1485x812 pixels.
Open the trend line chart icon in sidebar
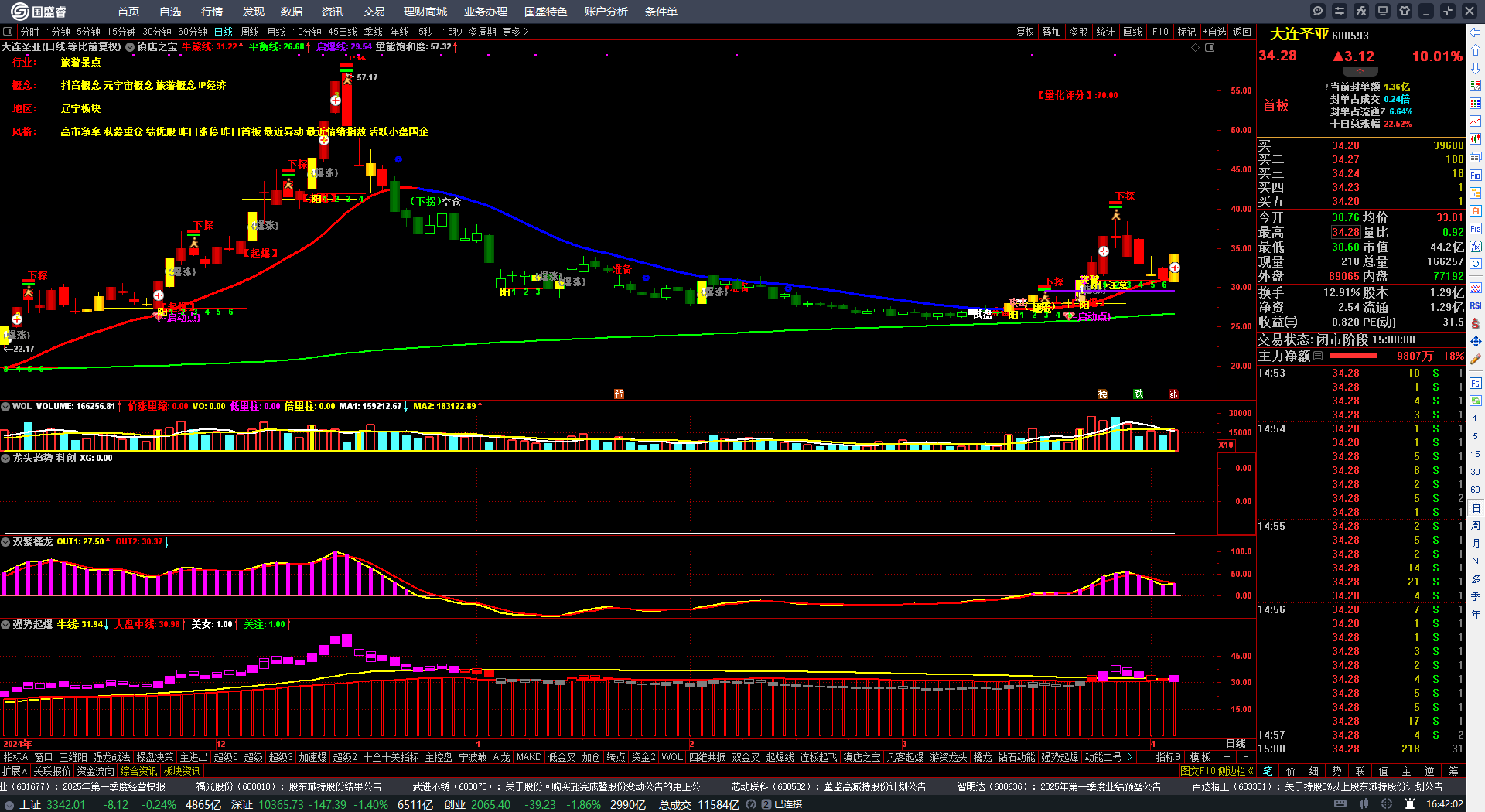(1476, 121)
